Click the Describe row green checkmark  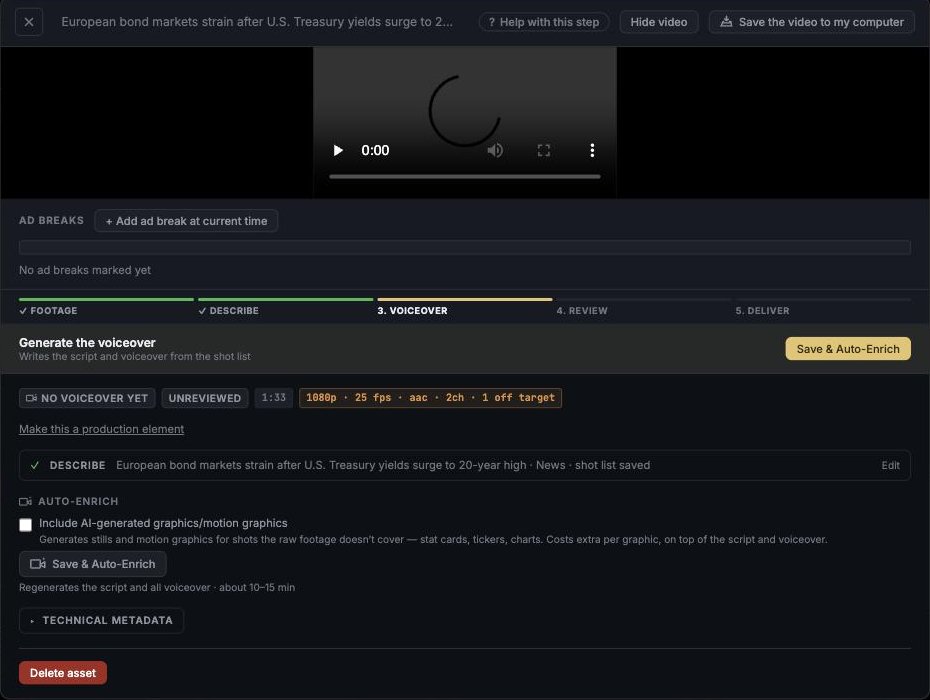(35, 465)
